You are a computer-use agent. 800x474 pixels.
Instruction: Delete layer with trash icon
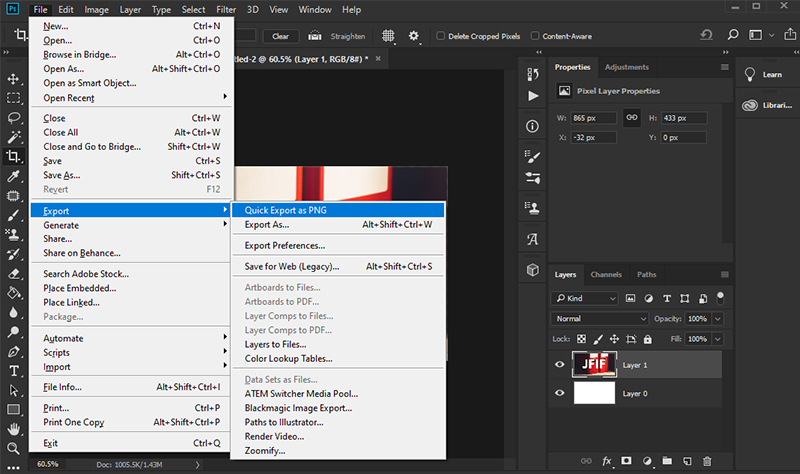pos(707,461)
